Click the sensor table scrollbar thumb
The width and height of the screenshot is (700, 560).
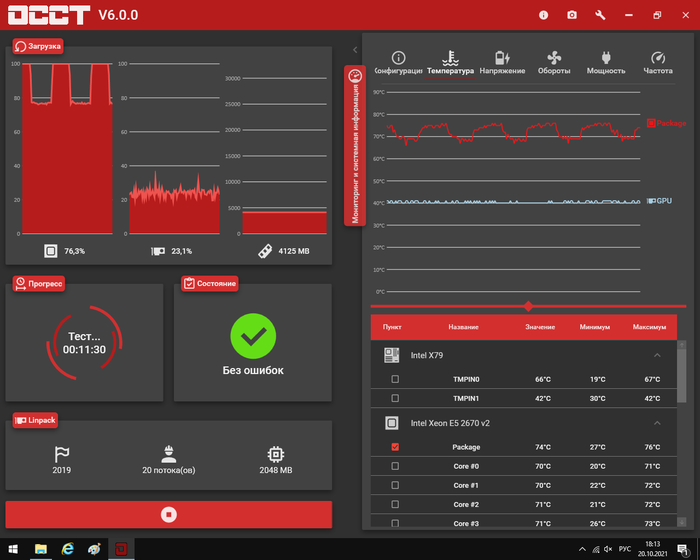[x=681, y=376]
